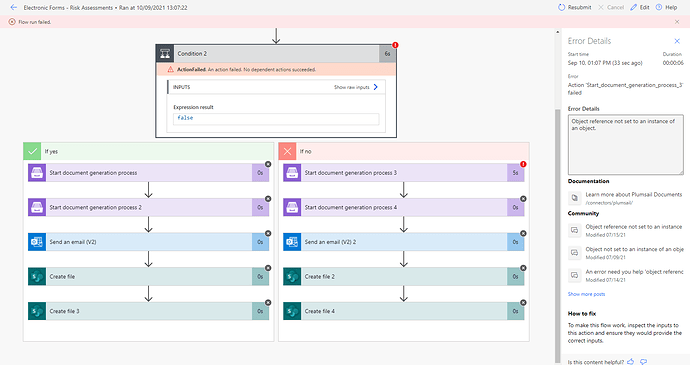
Task: Click Outlook icon of 'Send an email (V2)'
Action: tap(37, 242)
